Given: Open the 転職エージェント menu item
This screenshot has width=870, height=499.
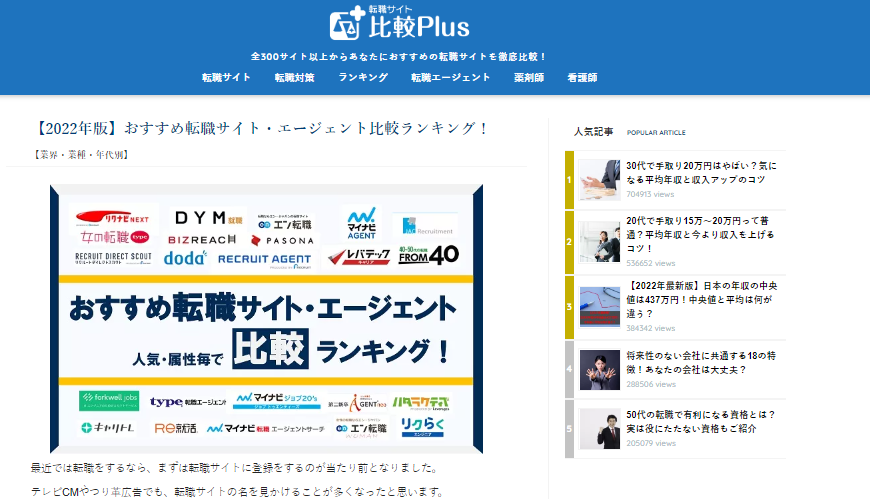Looking at the screenshot, I should [451, 78].
